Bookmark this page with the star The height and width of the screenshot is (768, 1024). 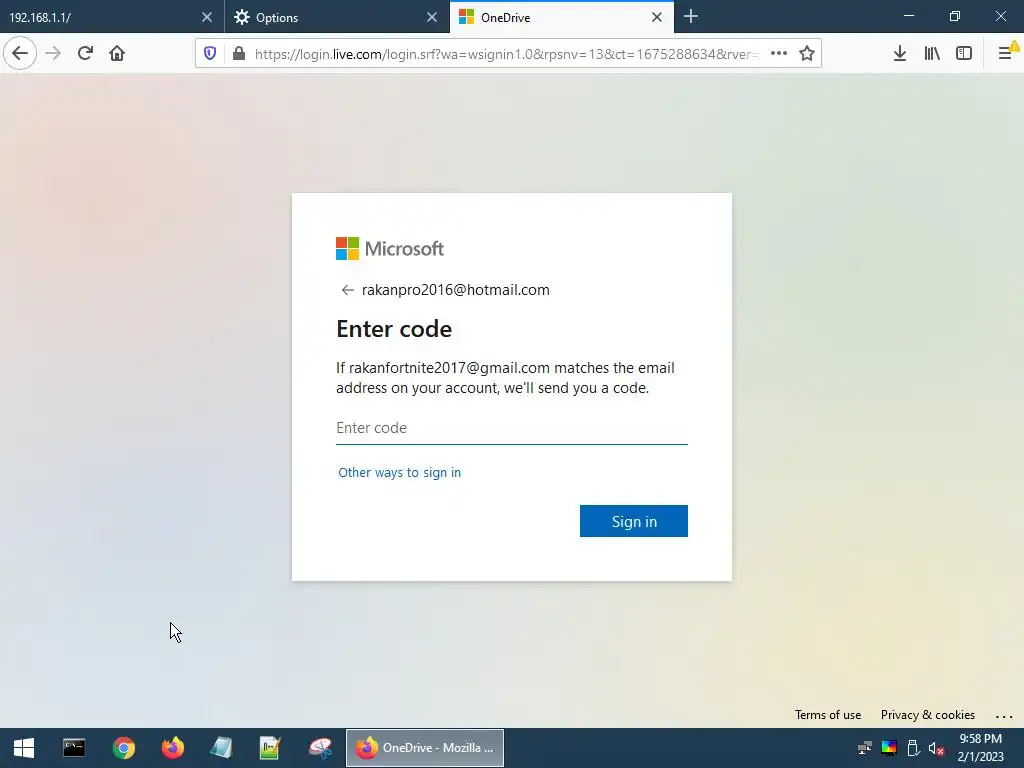coord(807,54)
